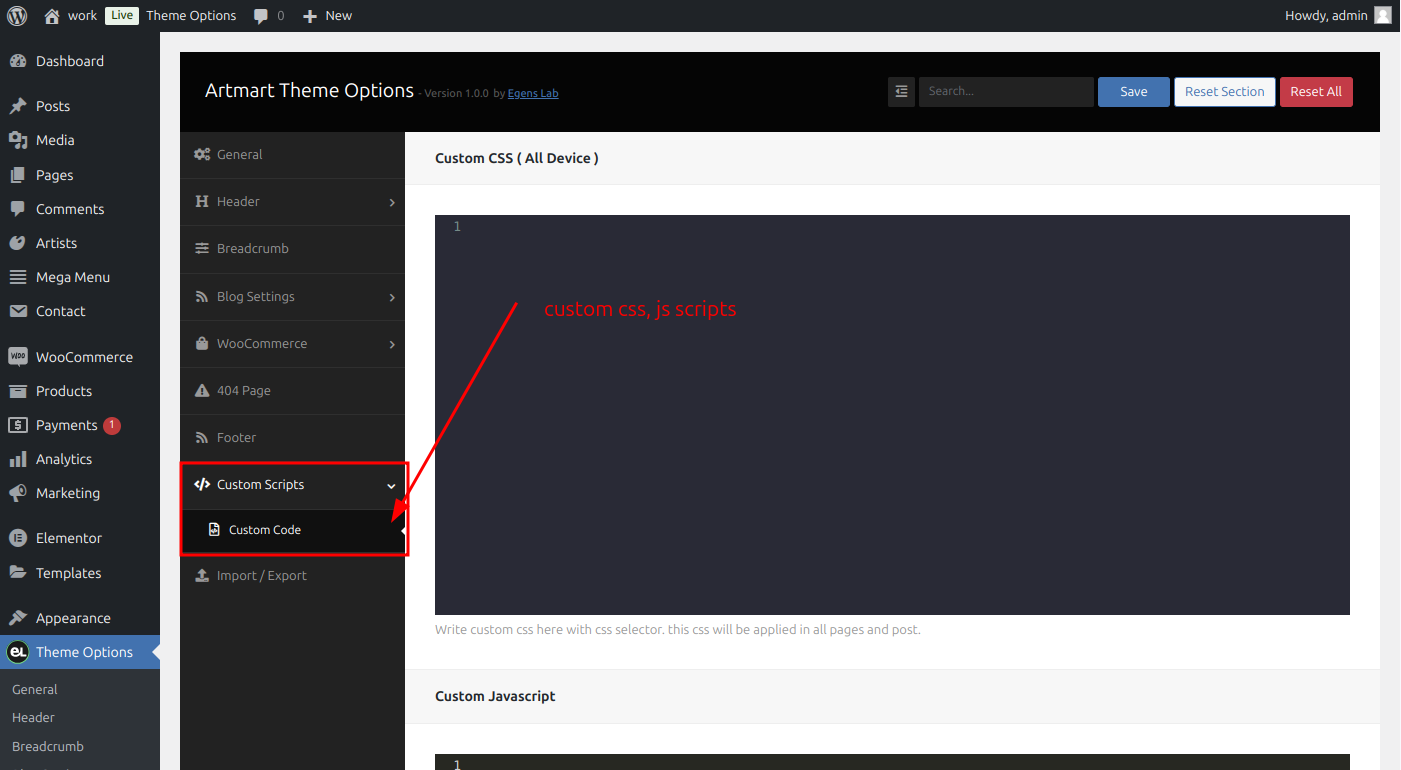This screenshot has width=1401, height=770.
Task: Click the Payments dollar icon
Action: [x=18, y=425]
